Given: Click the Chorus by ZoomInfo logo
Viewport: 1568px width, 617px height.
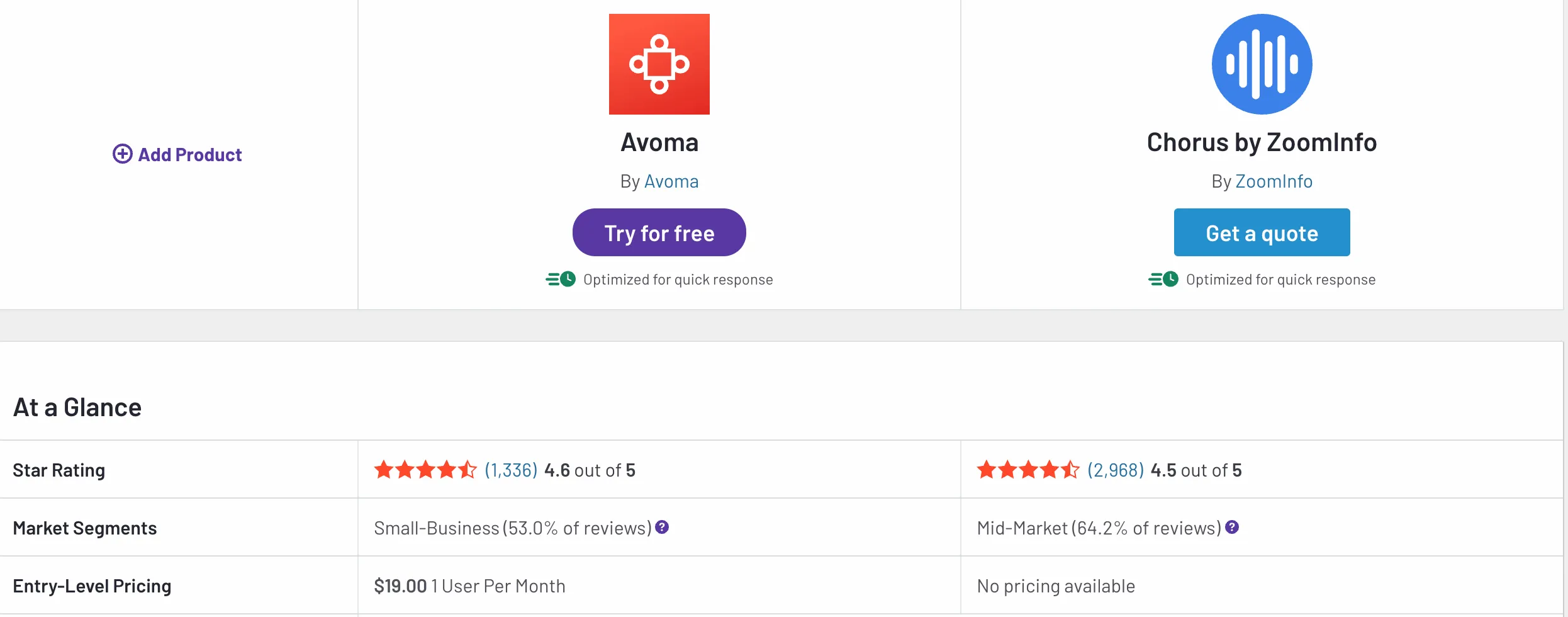Looking at the screenshot, I should [x=1262, y=64].
